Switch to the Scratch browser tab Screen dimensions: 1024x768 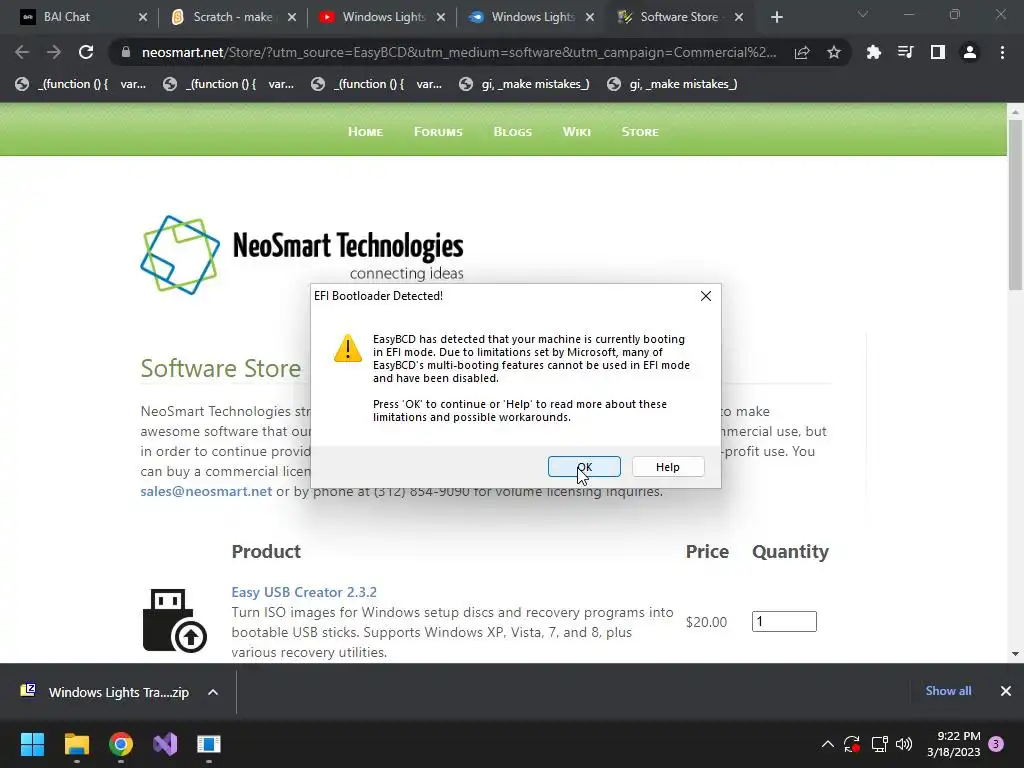232,17
